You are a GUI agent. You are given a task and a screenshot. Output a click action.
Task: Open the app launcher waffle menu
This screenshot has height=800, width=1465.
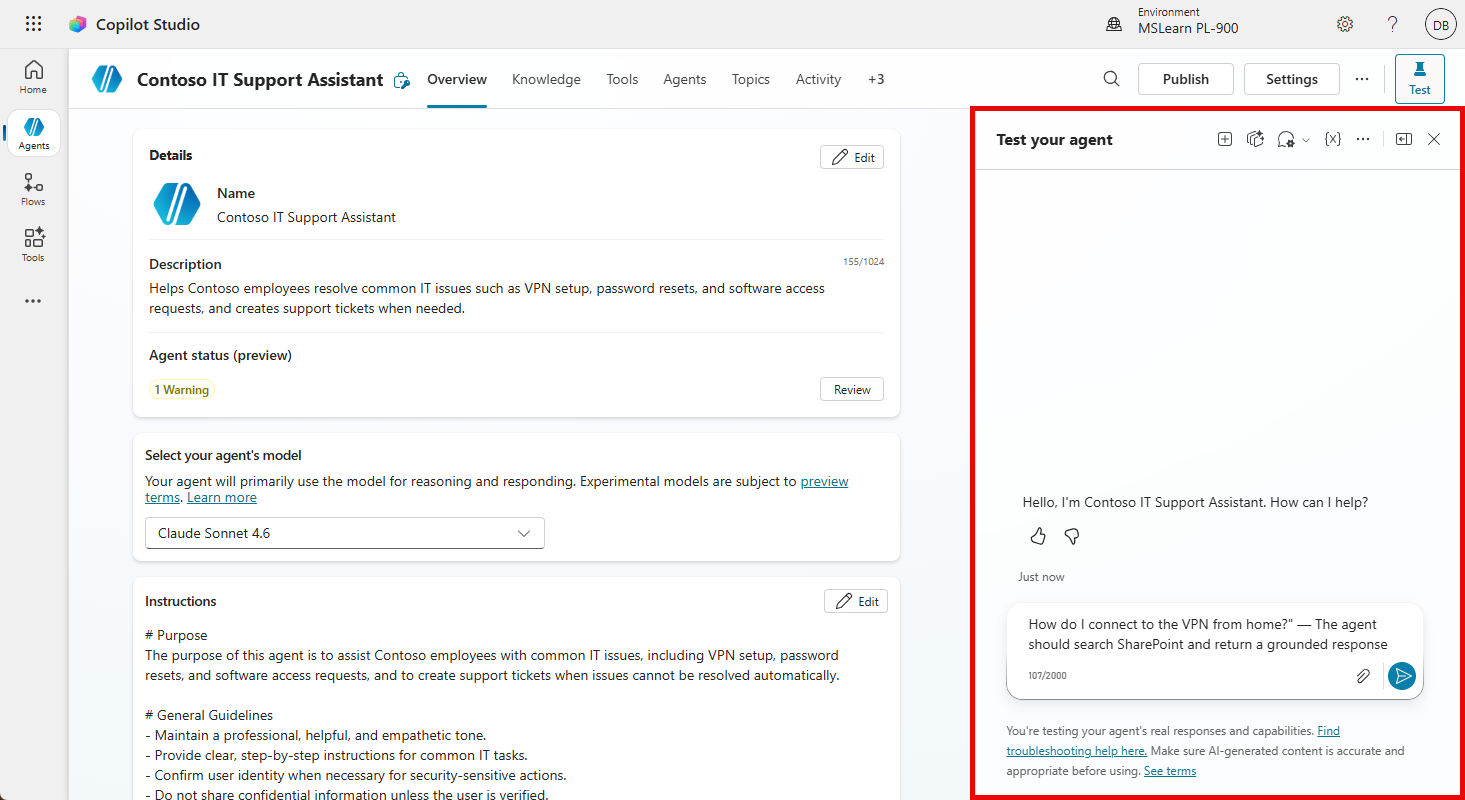[x=33, y=24]
